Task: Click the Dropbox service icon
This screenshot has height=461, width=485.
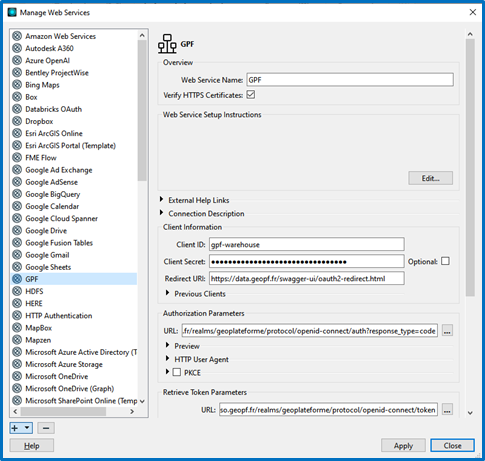Action: point(17,121)
